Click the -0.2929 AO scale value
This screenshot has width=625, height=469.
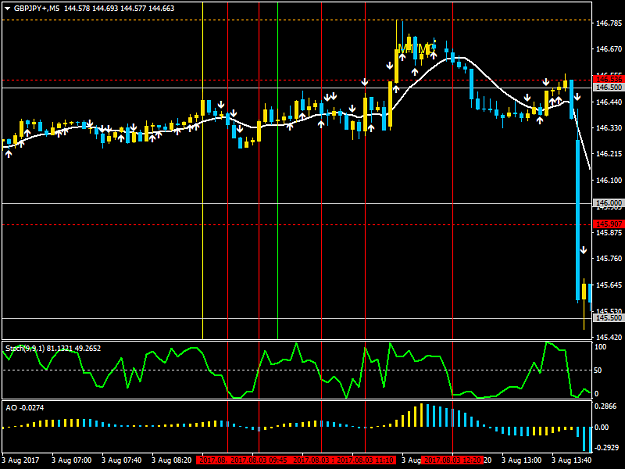click(x=606, y=447)
